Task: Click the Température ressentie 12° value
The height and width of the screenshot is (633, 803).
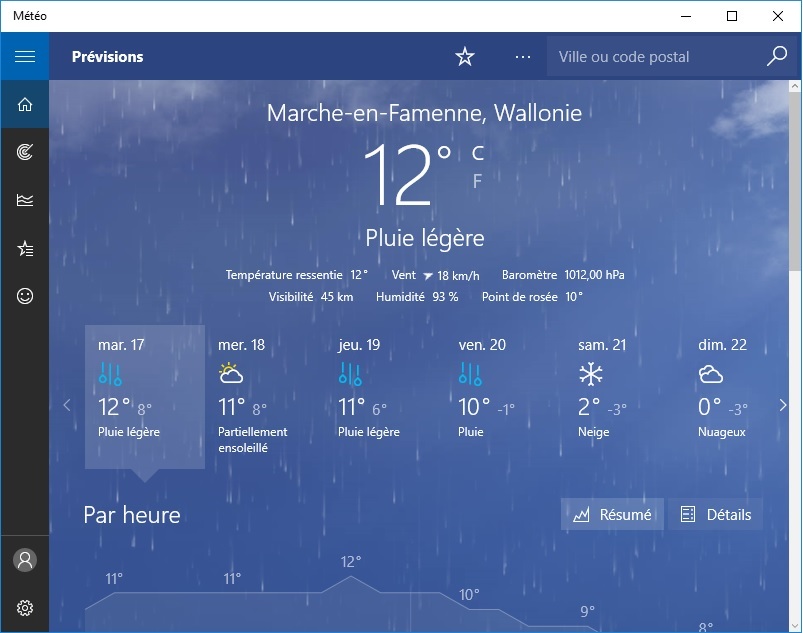Action: 297,275
